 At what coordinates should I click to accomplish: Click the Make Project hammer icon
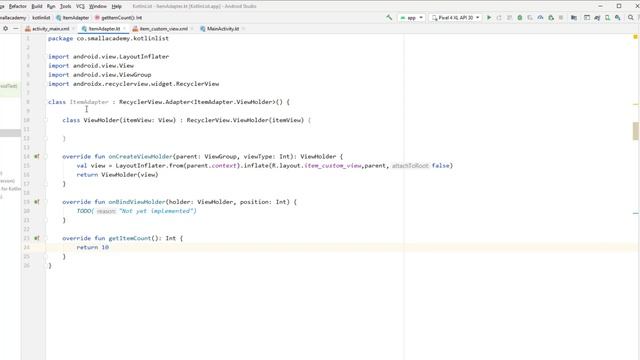(x=389, y=18)
